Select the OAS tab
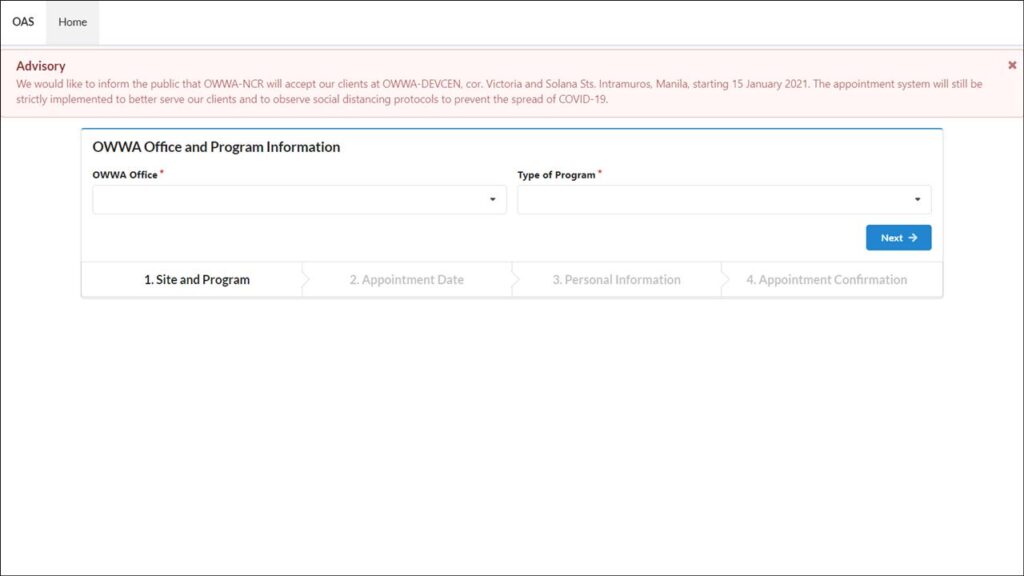Image resolution: width=1024 pixels, height=576 pixels. pyautogui.click(x=22, y=21)
